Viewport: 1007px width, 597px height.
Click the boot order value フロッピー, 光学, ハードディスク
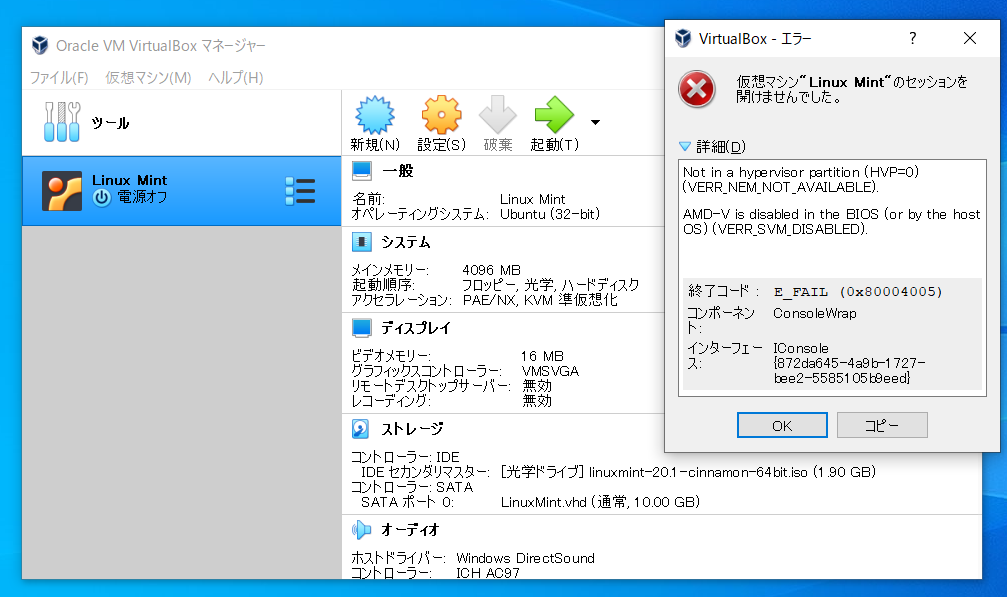pyautogui.click(x=550, y=285)
